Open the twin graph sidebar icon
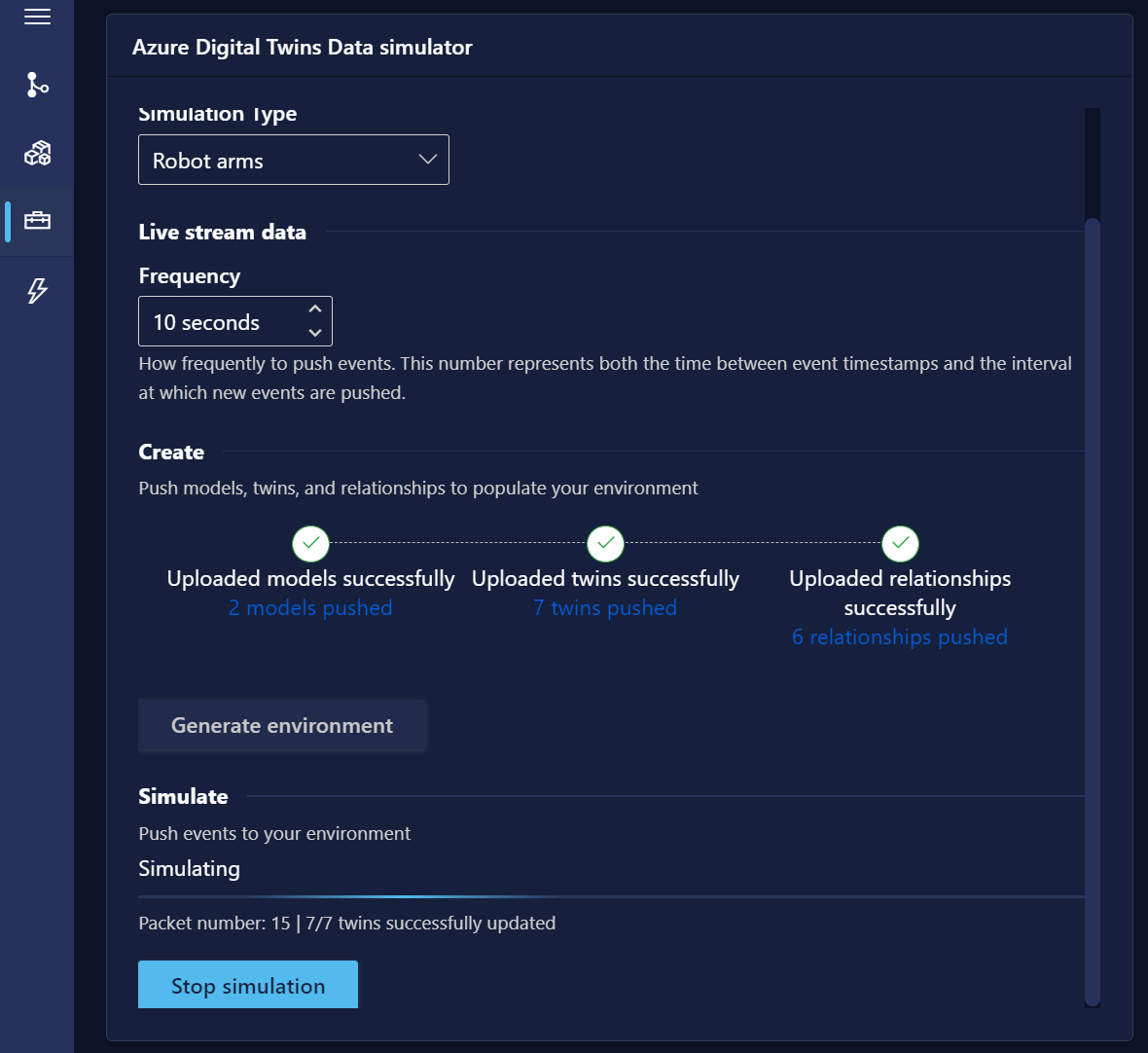The height and width of the screenshot is (1053, 1148). point(37,85)
